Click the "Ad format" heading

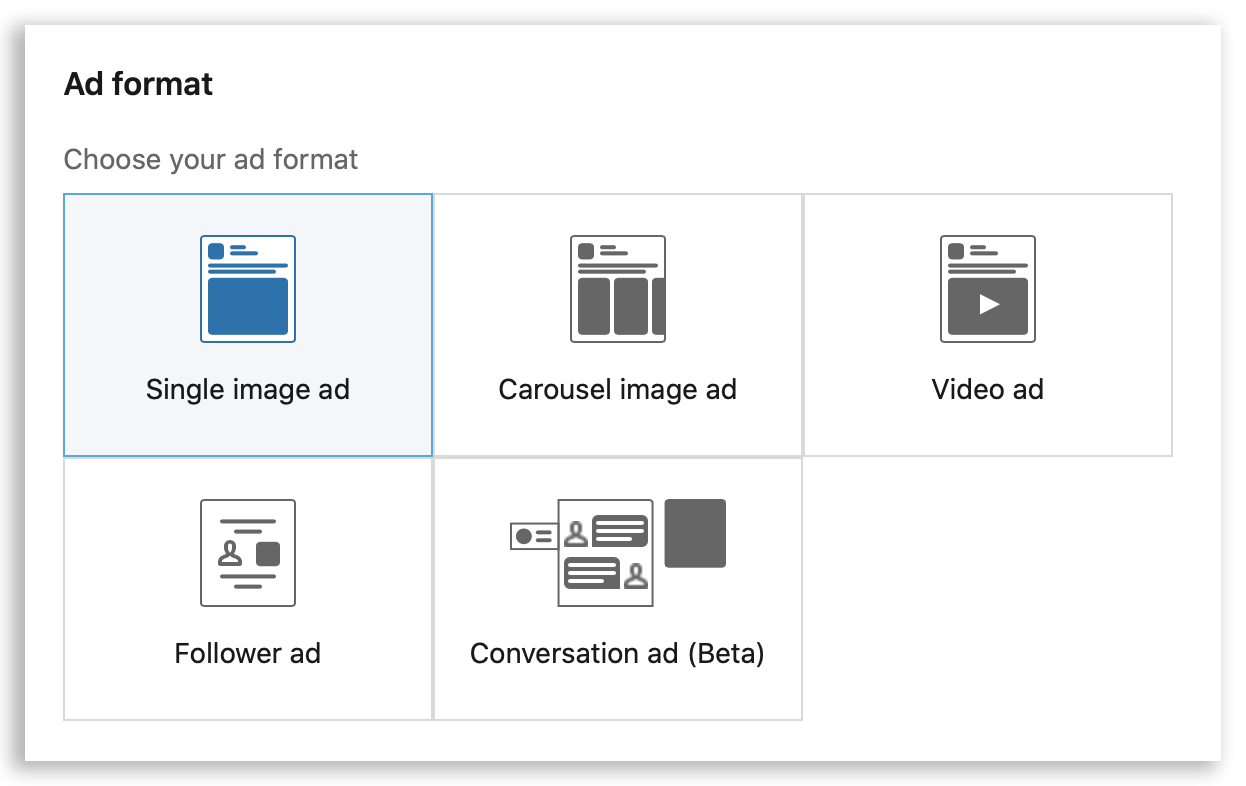pyautogui.click(x=138, y=84)
